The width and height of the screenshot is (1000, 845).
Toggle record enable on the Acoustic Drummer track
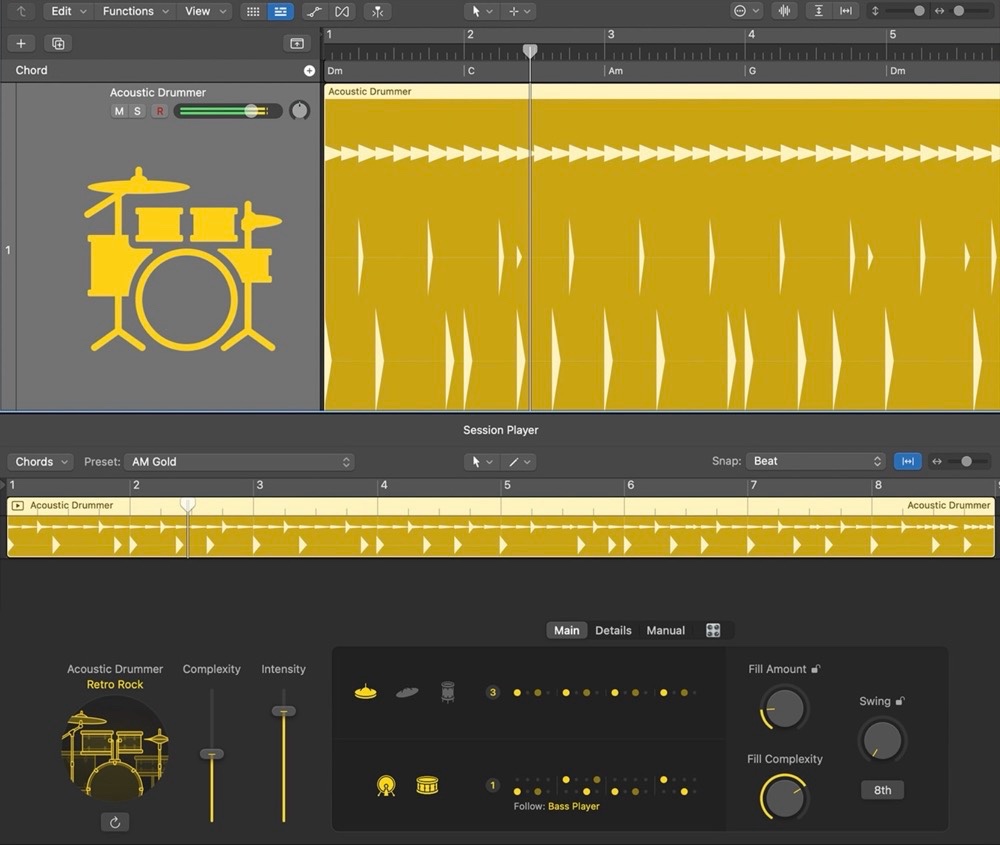pyautogui.click(x=159, y=111)
